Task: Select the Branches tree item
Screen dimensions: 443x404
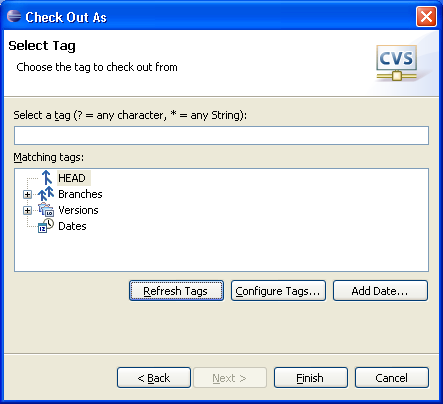Action: pyautogui.click(x=80, y=194)
